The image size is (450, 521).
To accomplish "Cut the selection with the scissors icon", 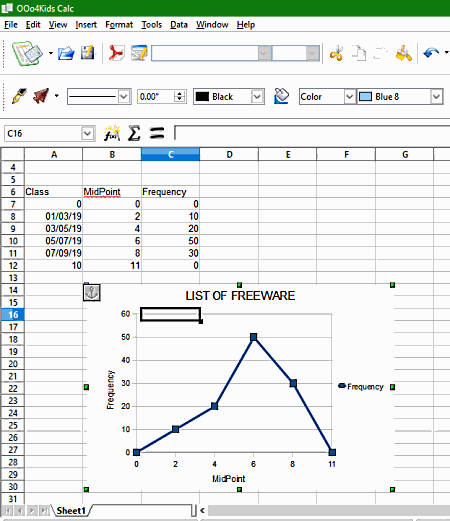I will click(x=336, y=53).
